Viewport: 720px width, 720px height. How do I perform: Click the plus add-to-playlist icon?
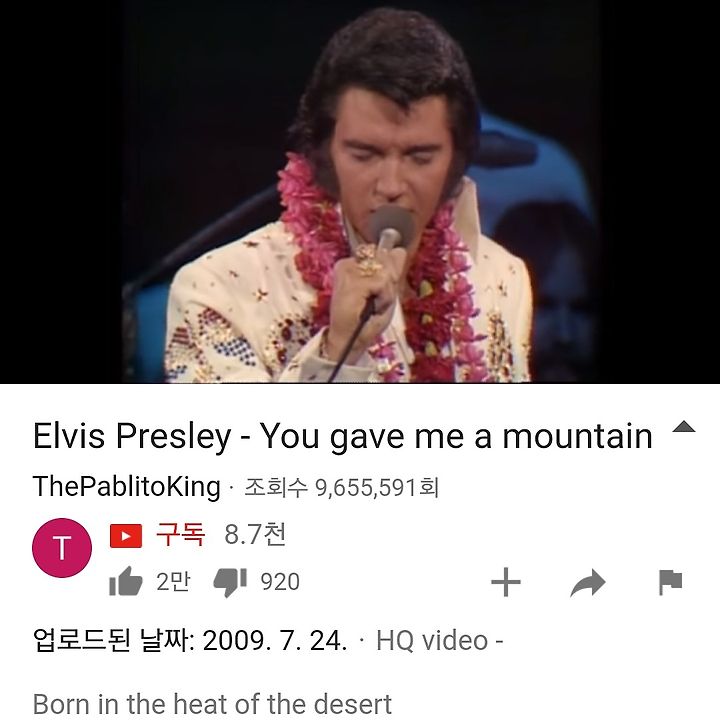(506, 582)
